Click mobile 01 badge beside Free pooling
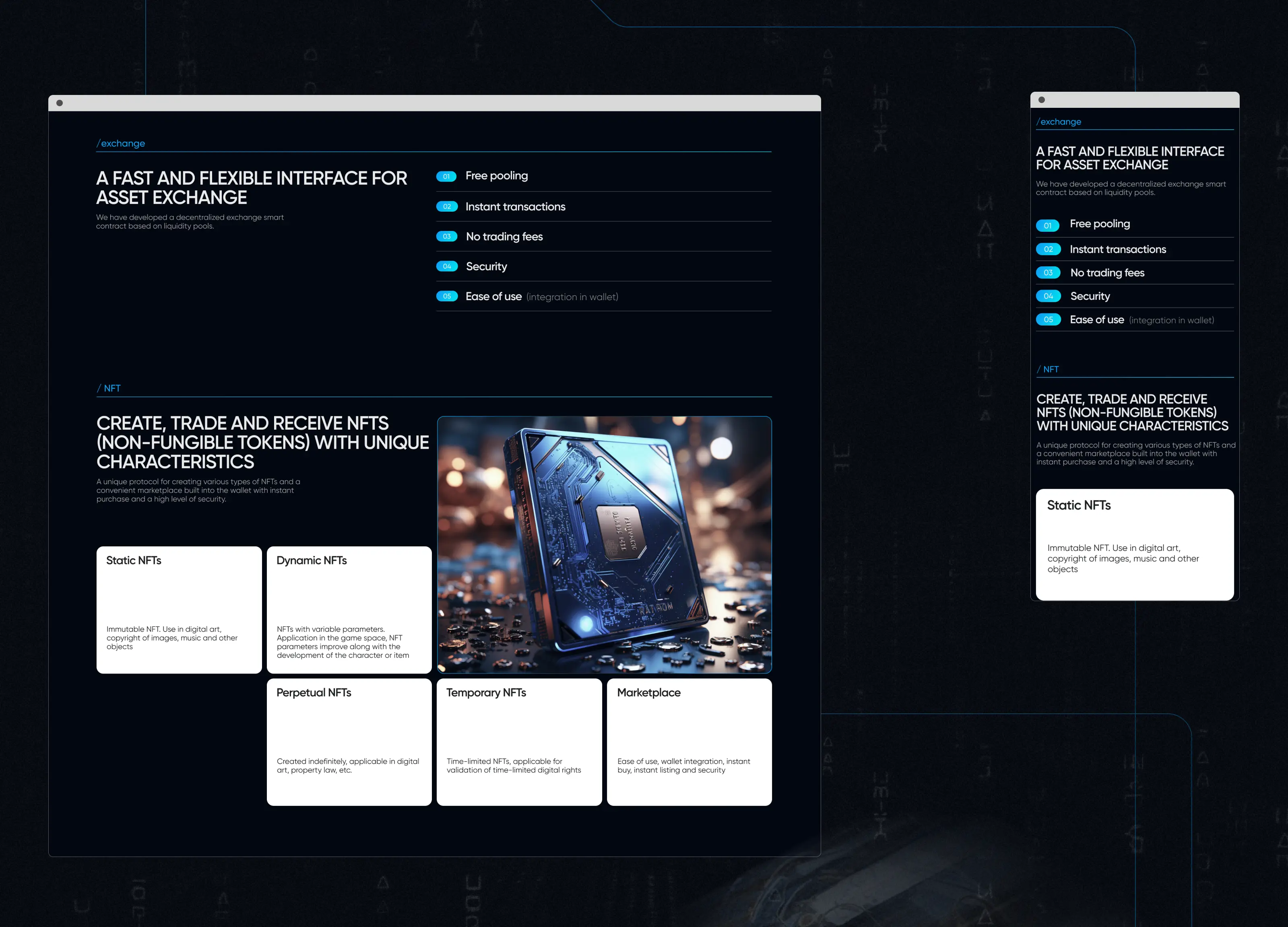This screenshot has width=1288, height=927. point(1048,225)
